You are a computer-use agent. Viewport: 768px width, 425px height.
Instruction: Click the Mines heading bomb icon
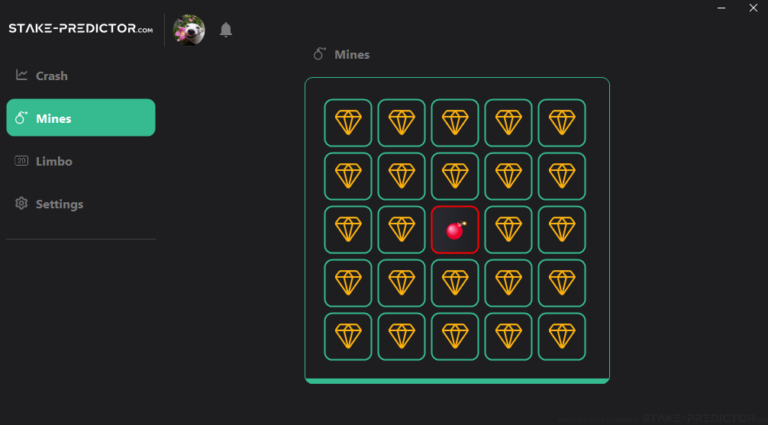(x=320, y=54)
